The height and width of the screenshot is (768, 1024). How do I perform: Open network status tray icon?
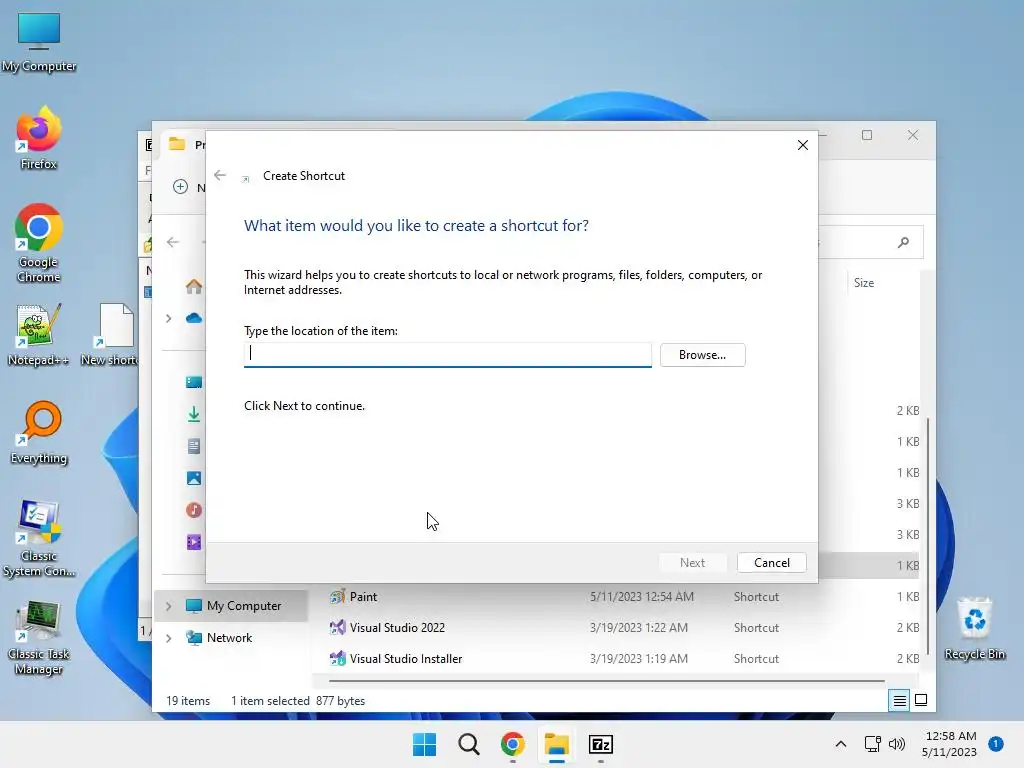coord(872,744)
